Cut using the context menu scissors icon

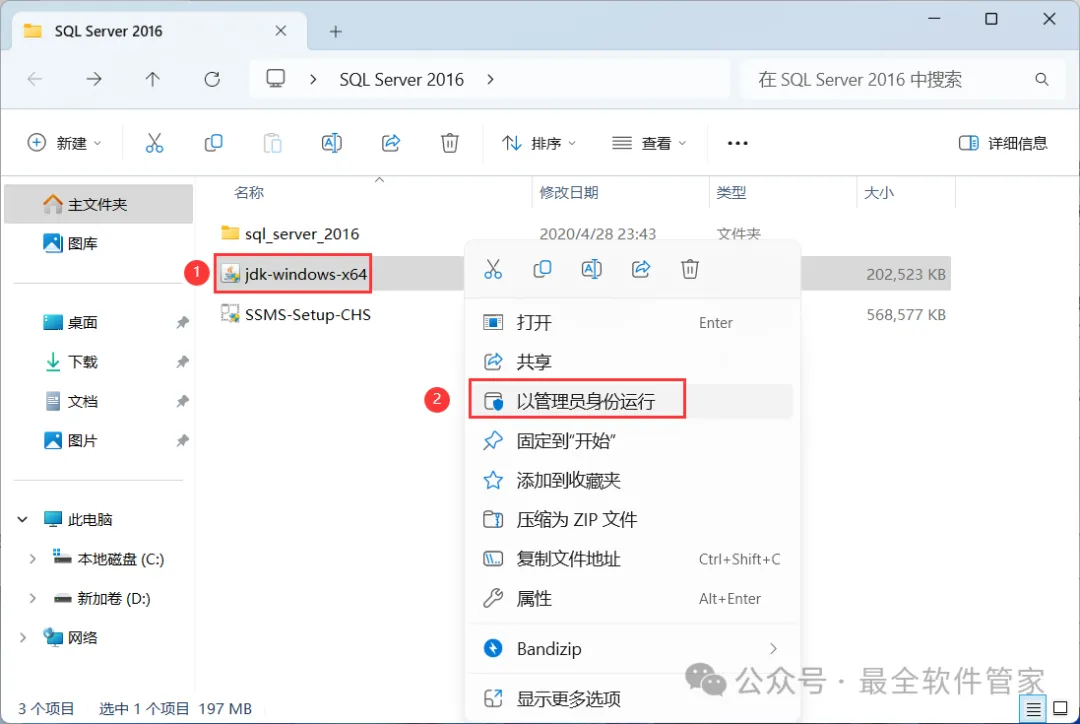[x=493, y=269]
